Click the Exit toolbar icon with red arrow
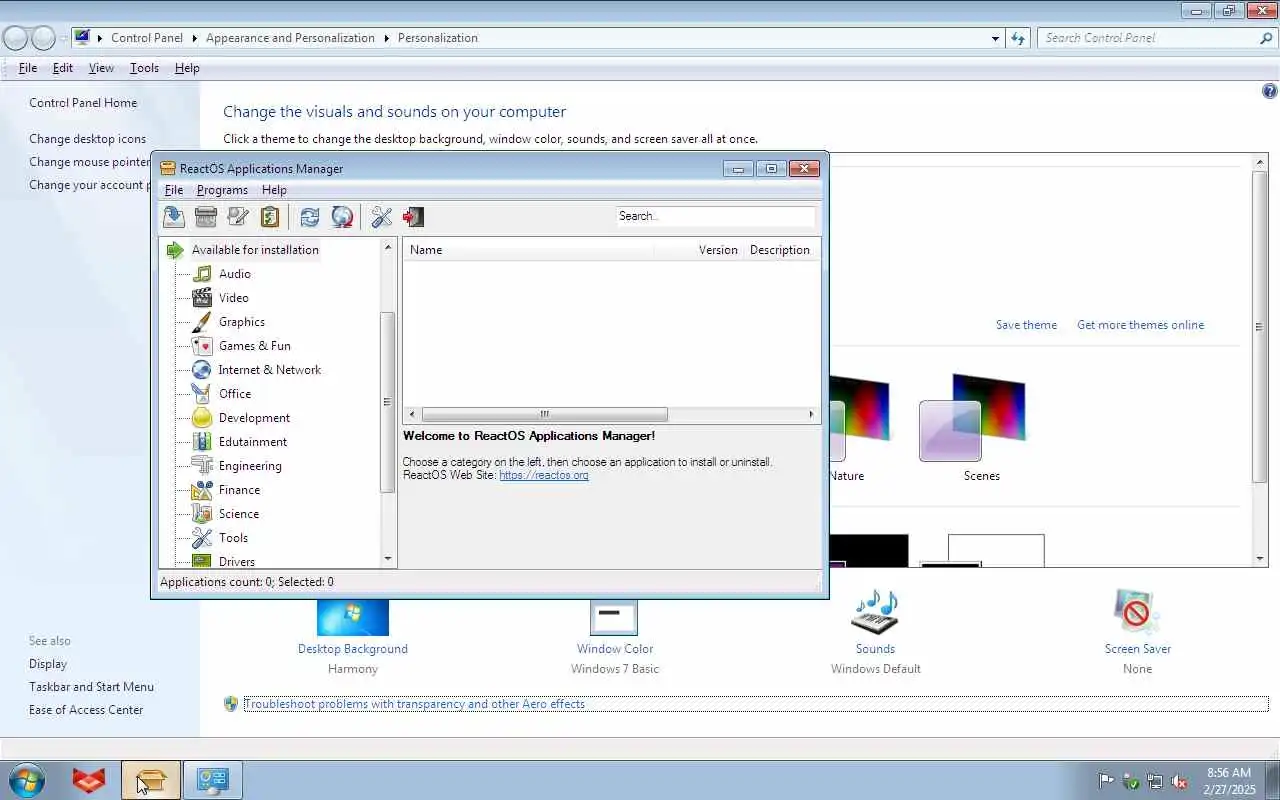Screen dimensions: 1280x800 click(413, 216)
